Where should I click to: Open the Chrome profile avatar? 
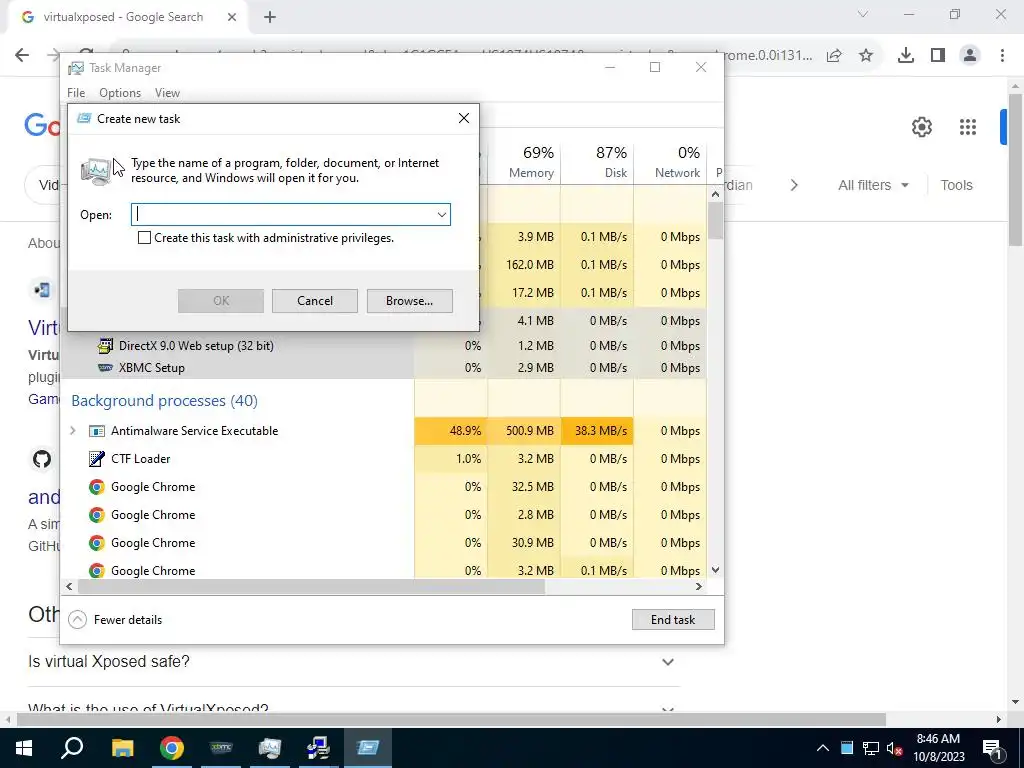tap(970, 56)
